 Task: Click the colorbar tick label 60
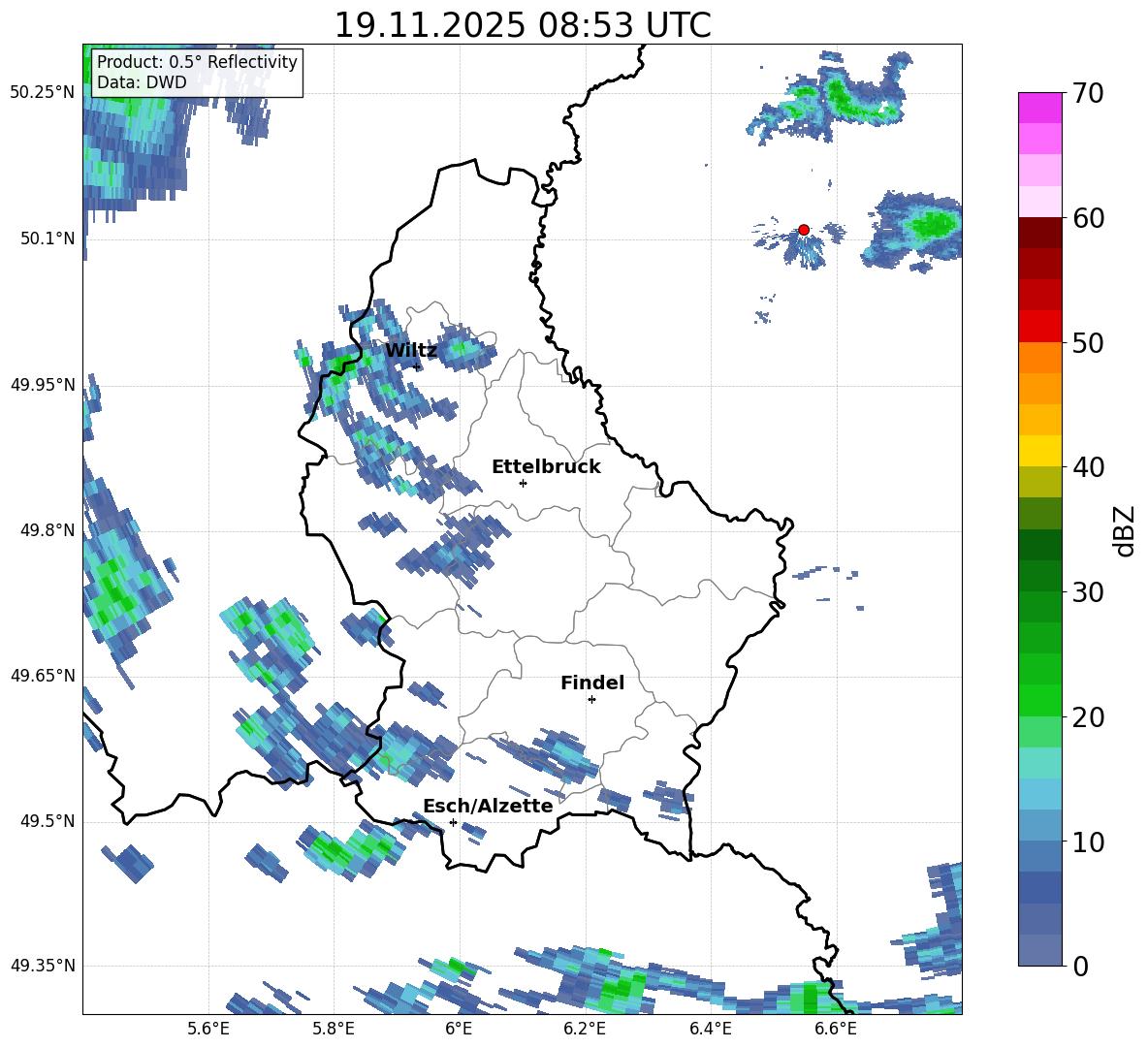[x=1087, y=218]
